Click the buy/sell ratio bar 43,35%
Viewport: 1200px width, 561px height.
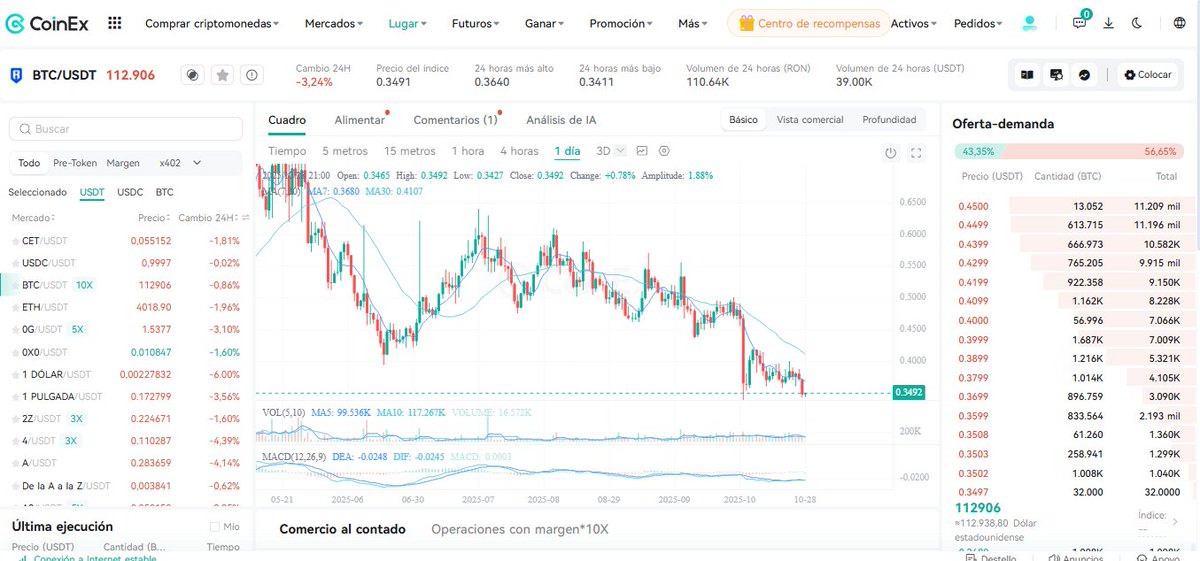tap(979, 152)
